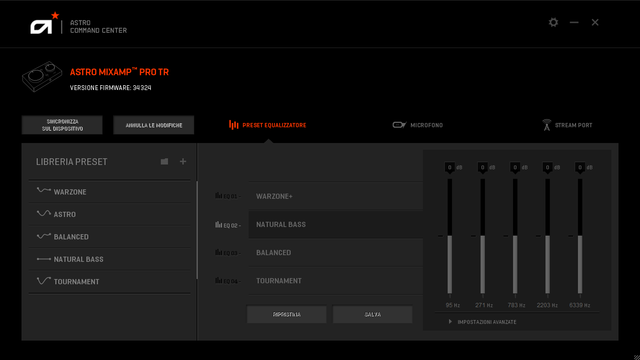
Task: Open preset folder icon in Libreria Preset
Action: (x=164, y=162)
